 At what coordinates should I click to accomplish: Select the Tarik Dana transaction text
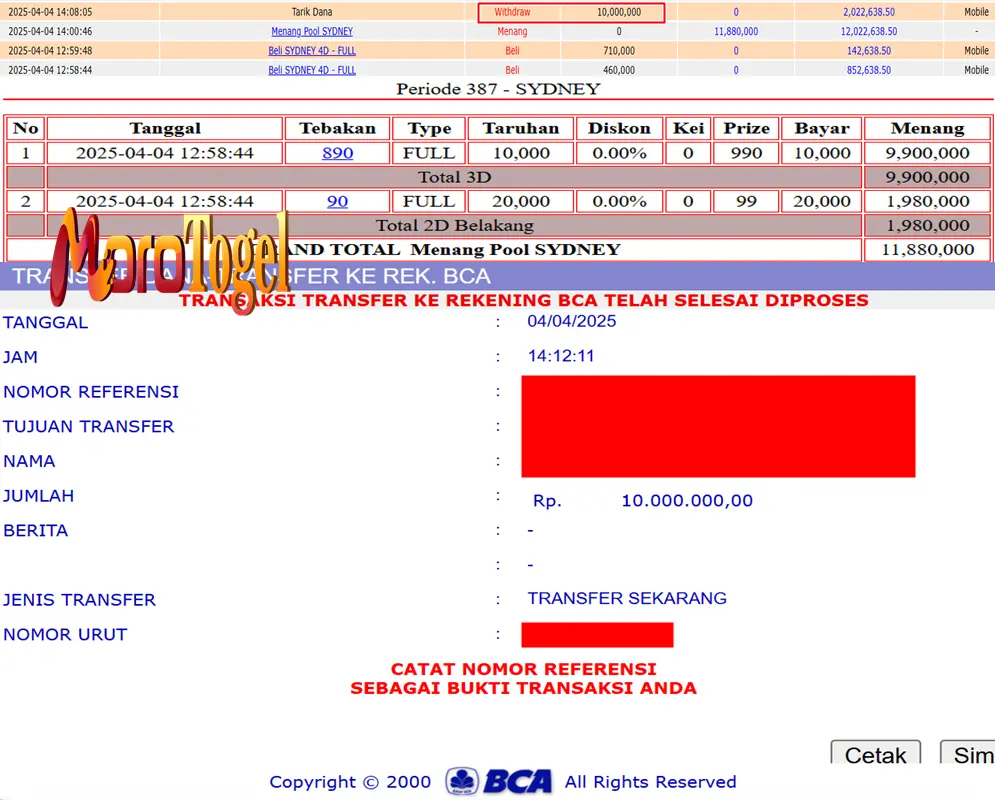(x=312, y=12)
